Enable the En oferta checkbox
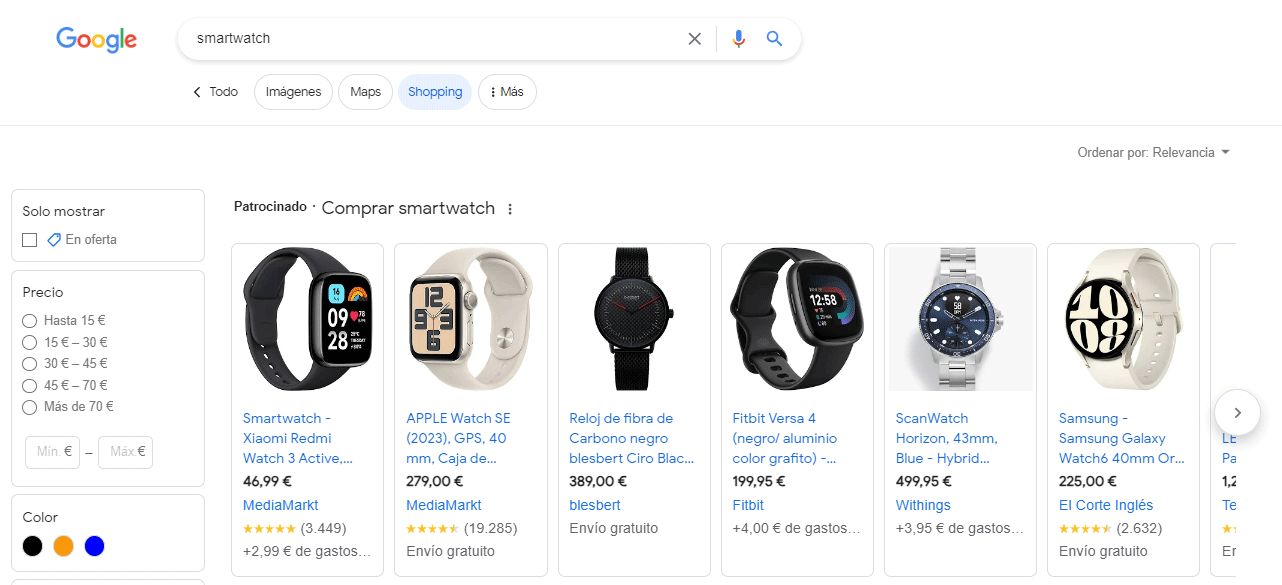 [29, 239]
